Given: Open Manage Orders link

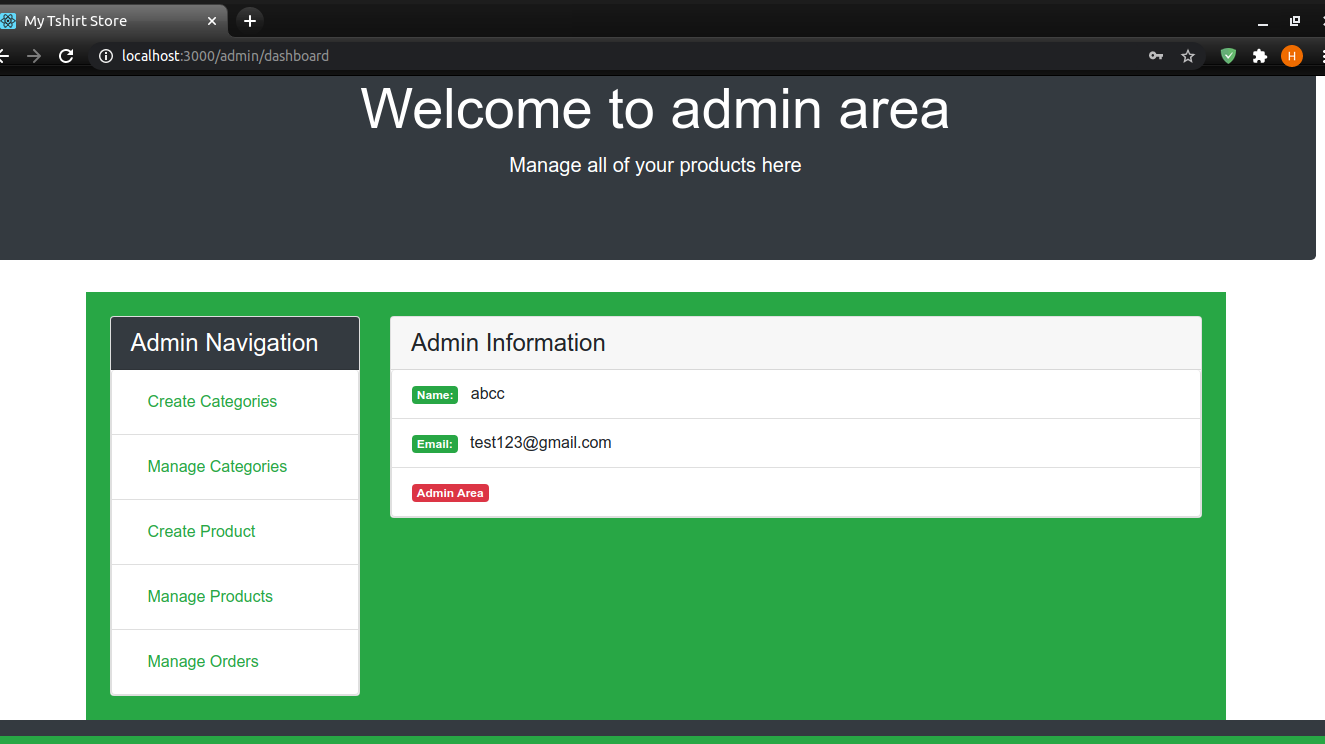Looking at the screenshot, I should 203,661.
